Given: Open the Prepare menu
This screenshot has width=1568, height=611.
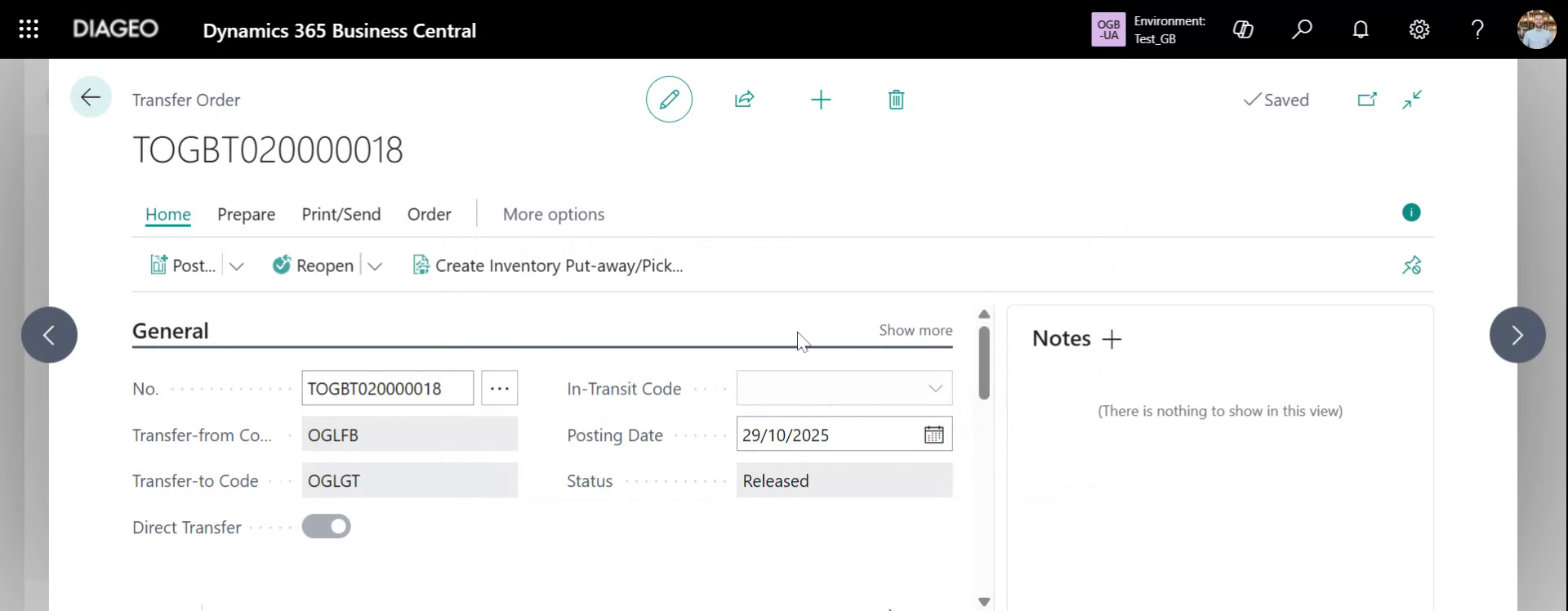Looking at the screenshot, I should [x=246, y=214].
